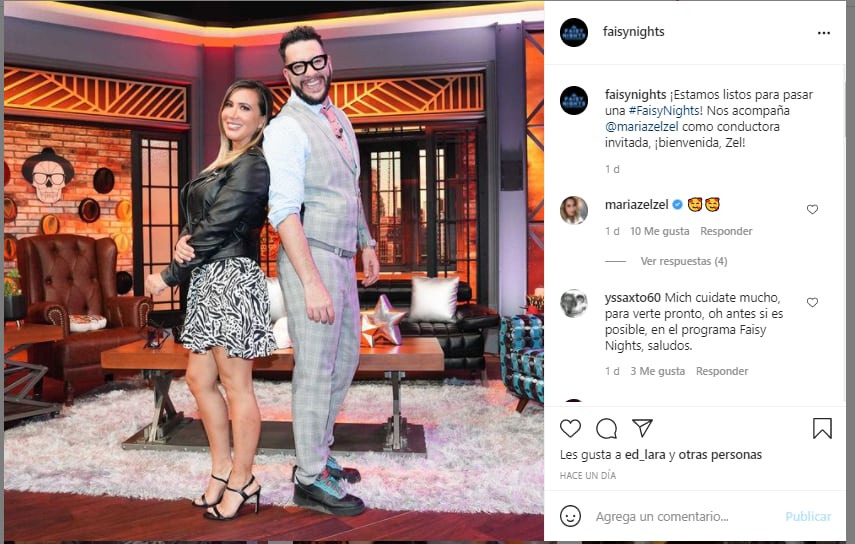Open the emoji picker smiley icon
Image resolution: width=855 pixels, height=544 pixels.
coord(570,516)
